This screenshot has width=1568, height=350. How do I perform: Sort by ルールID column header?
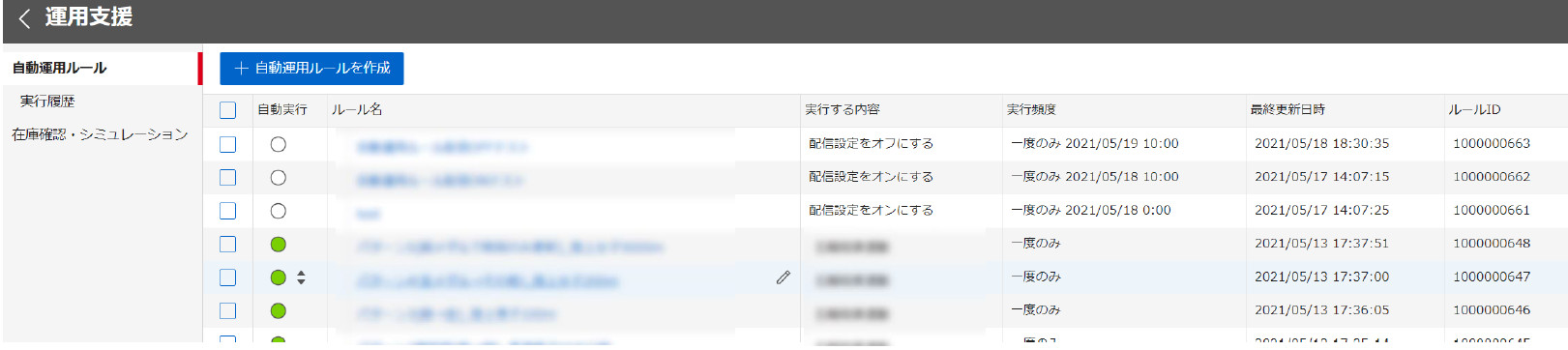point(1474,110)
